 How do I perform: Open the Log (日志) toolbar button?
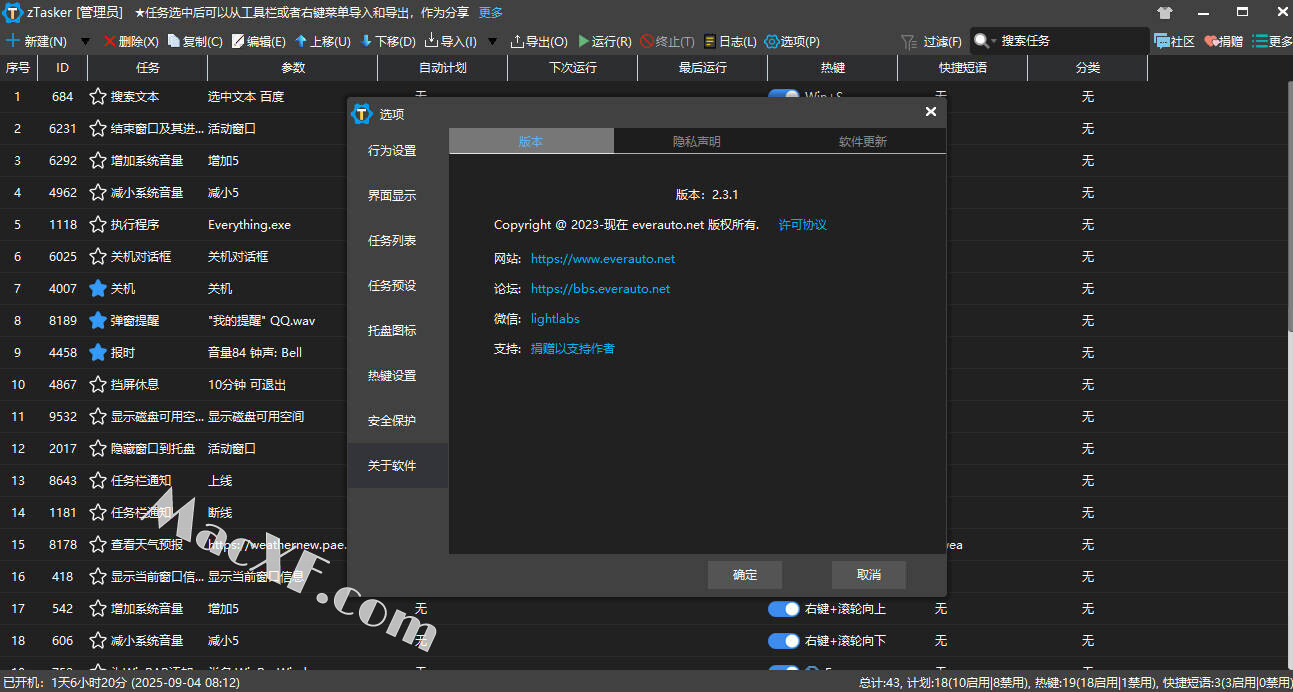point(730,42)
